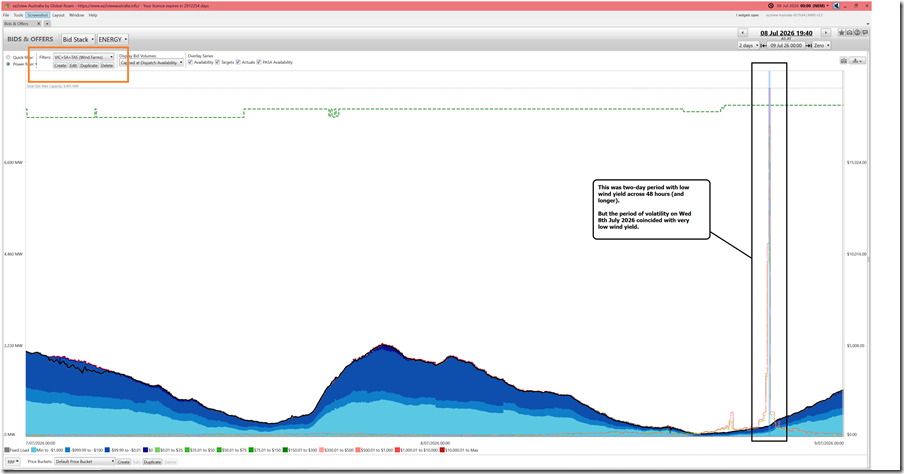The image size is (904, 474).
Task: Step back one interval with the left arrow
Action: [x=743, y=33]
